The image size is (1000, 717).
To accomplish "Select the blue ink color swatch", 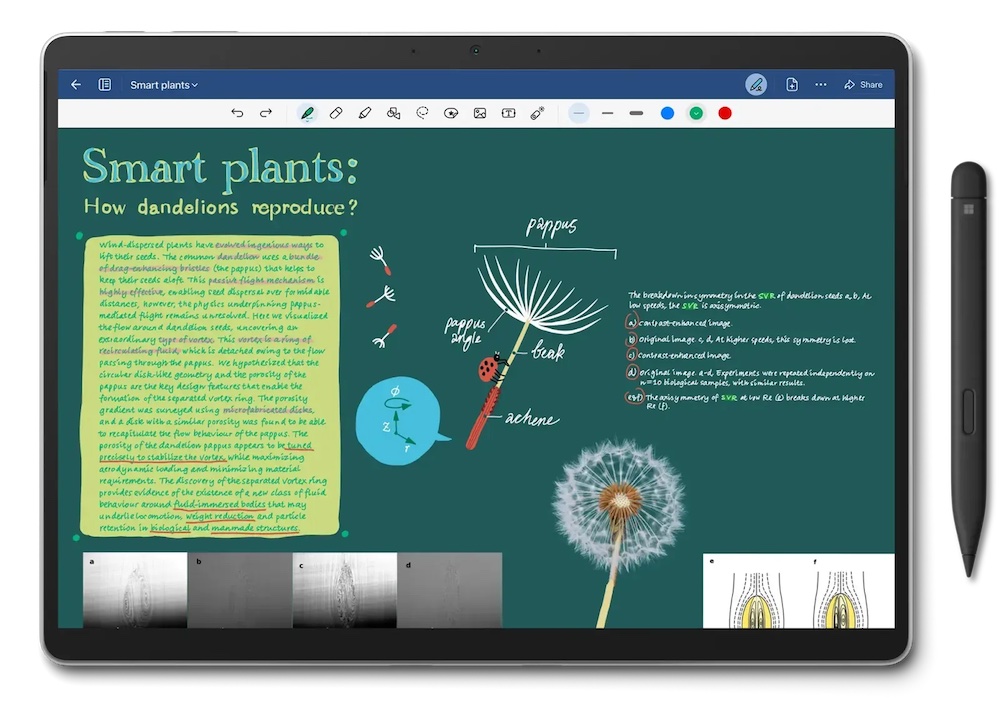I will [x=666, y=113].
